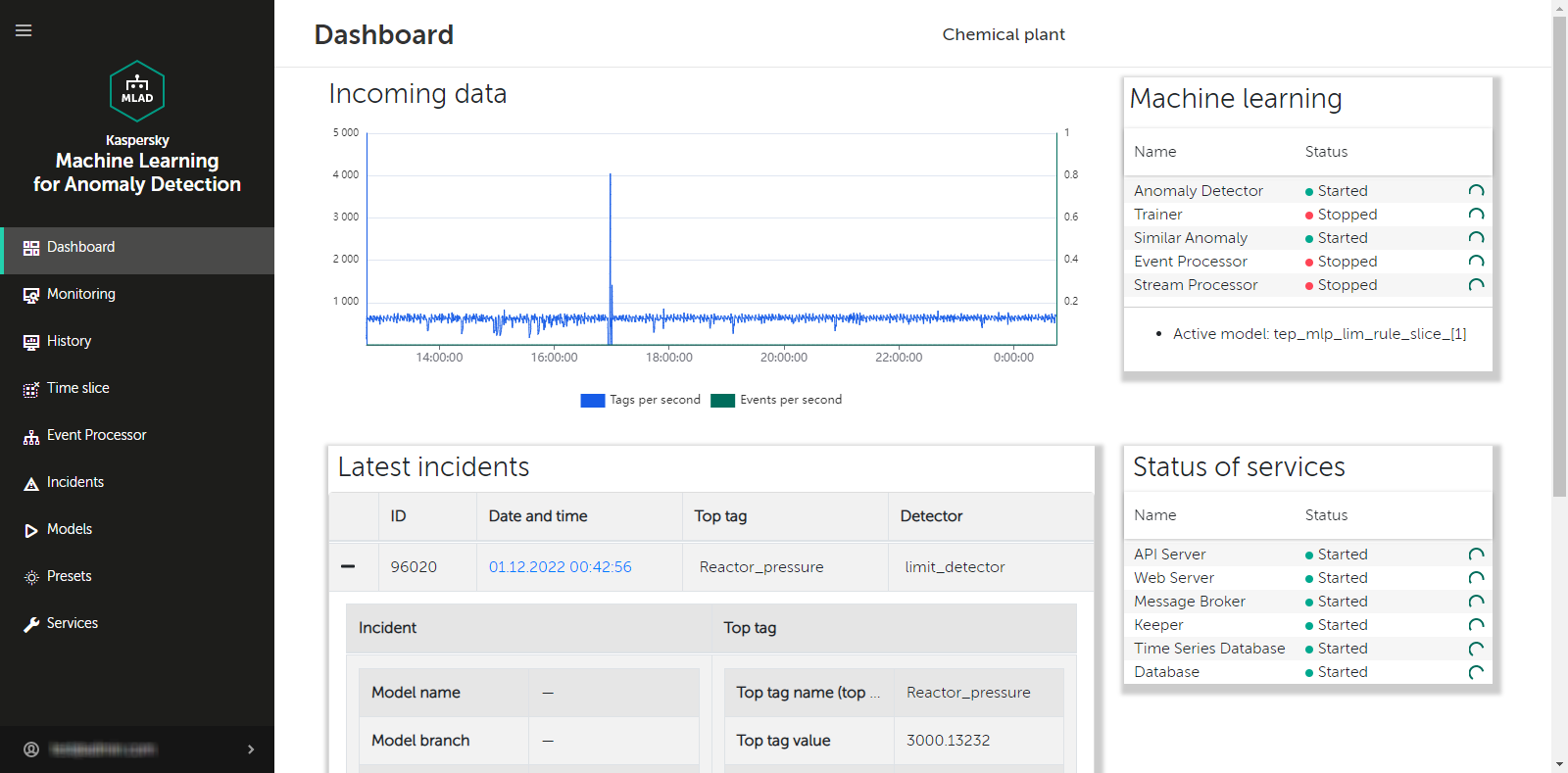This screenshot has height=773, width=1568.
Task: Open the Models section
Action: (x=70, y=529)
